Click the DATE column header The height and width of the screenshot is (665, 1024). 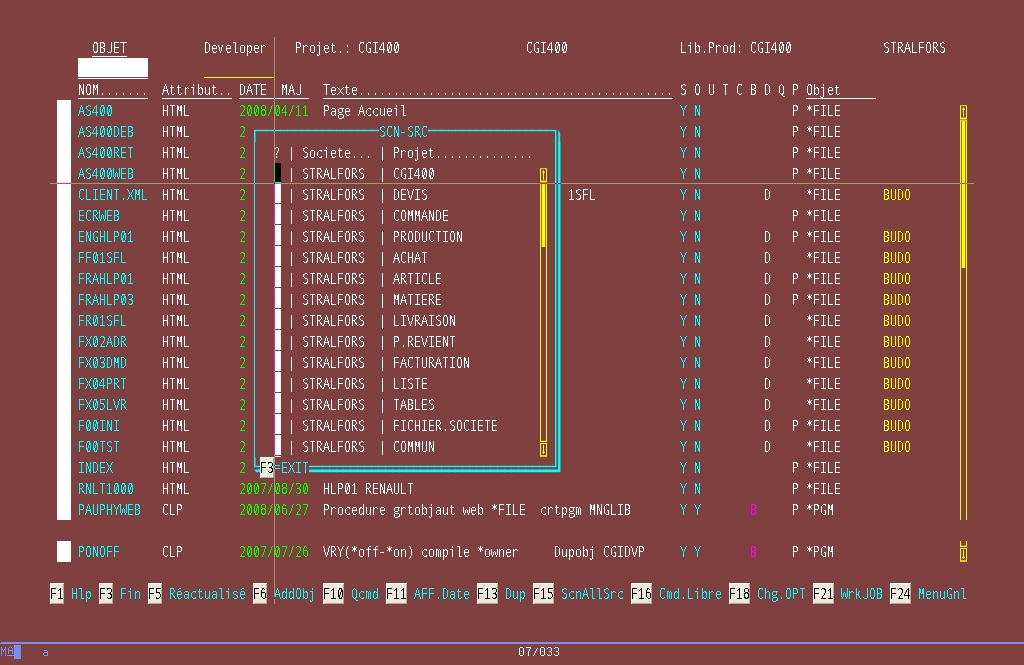253,90
